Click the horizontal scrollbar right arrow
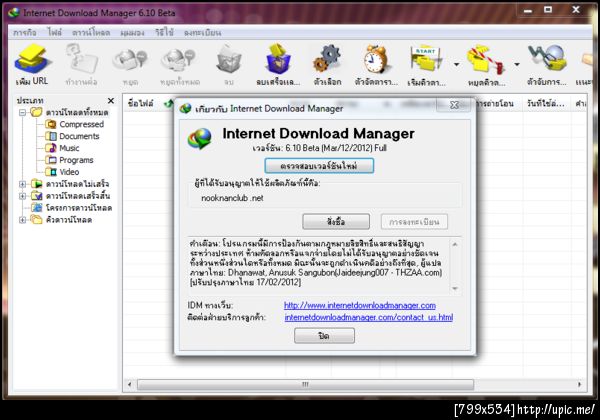 (579, 384)
